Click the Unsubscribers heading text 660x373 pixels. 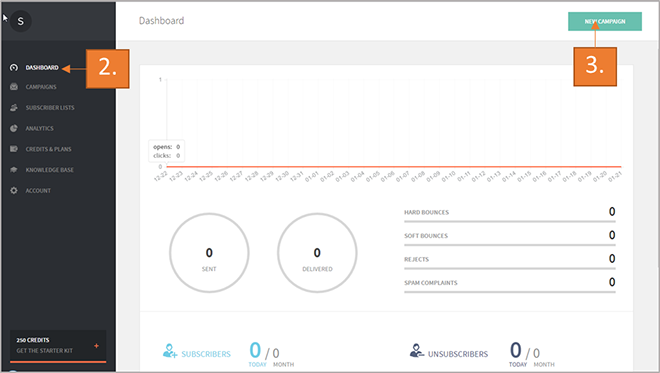click(x=458, y=354)
